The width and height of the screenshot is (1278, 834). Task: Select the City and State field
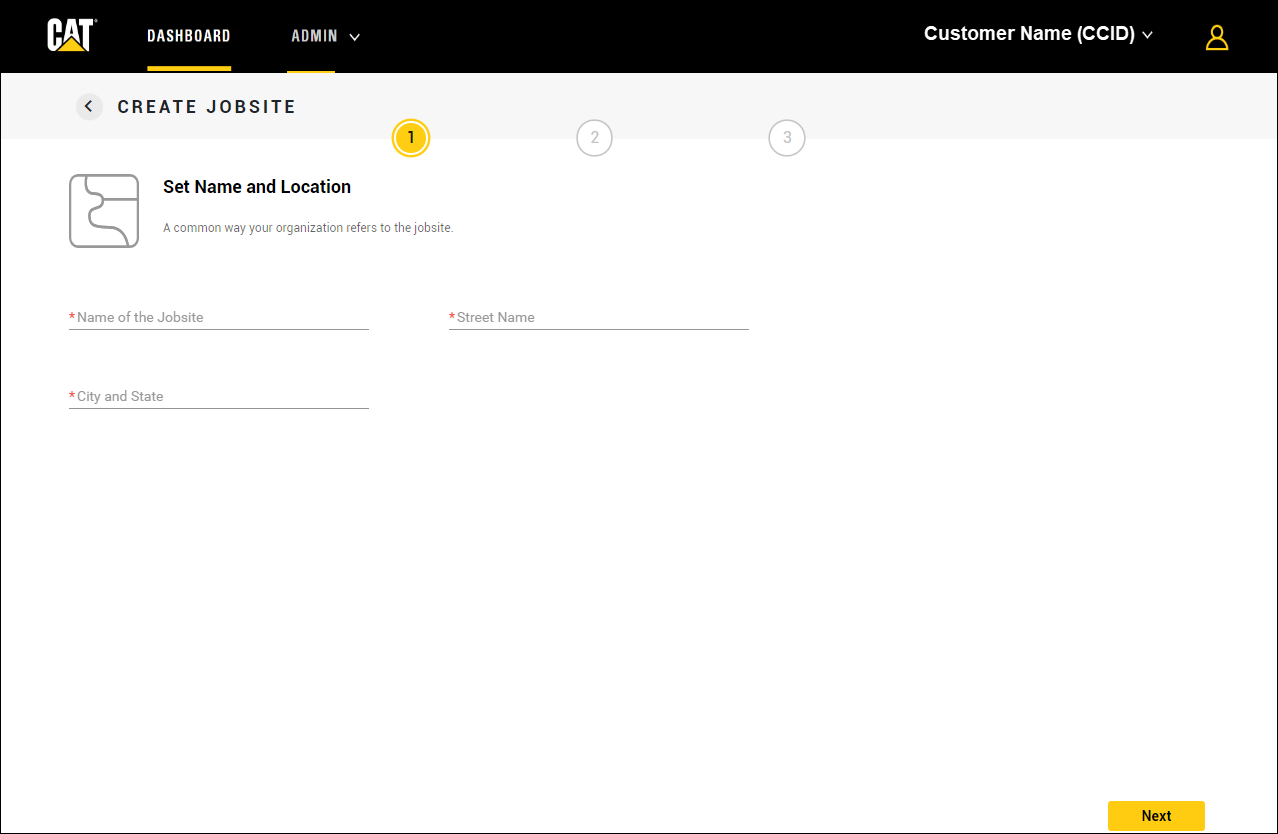(x=219, y=396)
